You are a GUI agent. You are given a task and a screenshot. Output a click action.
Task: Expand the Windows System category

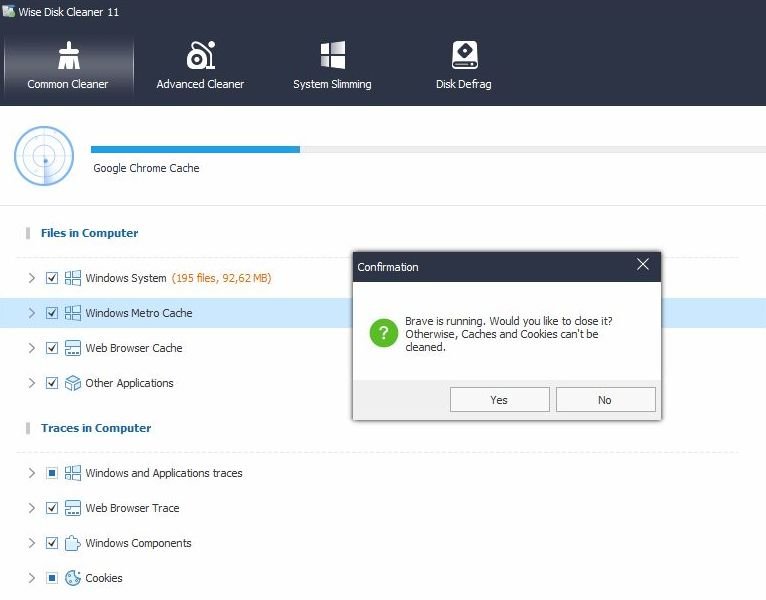32,278
